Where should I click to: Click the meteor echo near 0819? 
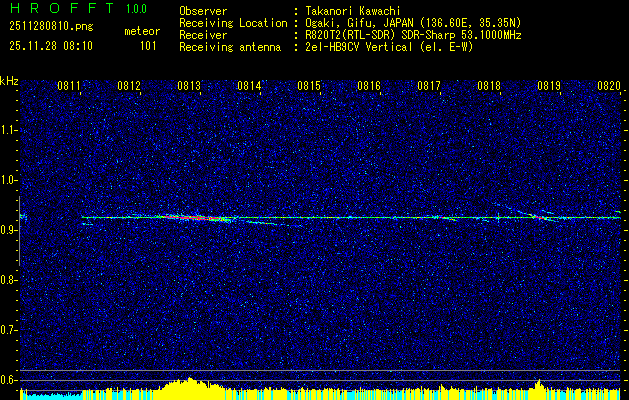[x=541, y=217]
